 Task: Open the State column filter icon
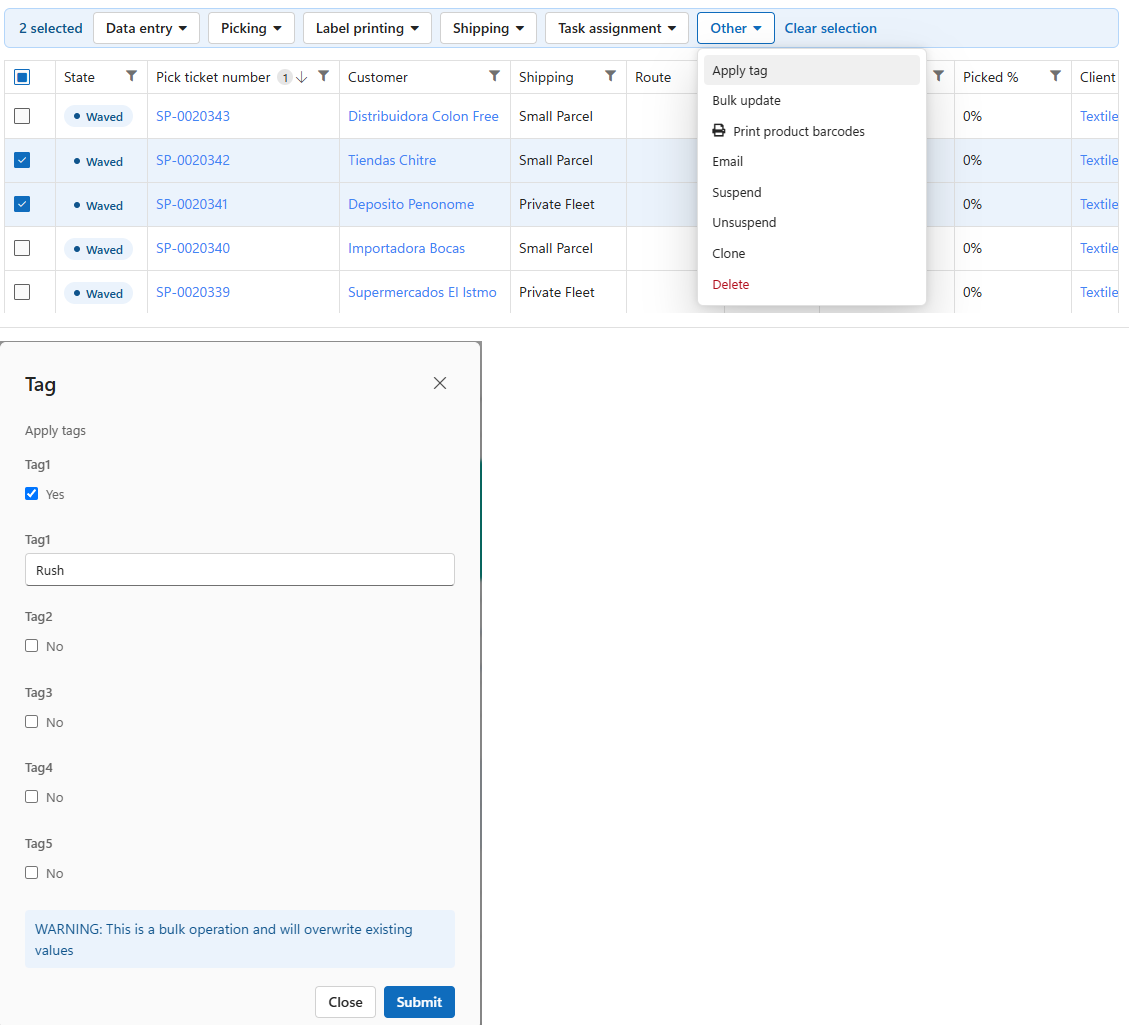[131, 76]
